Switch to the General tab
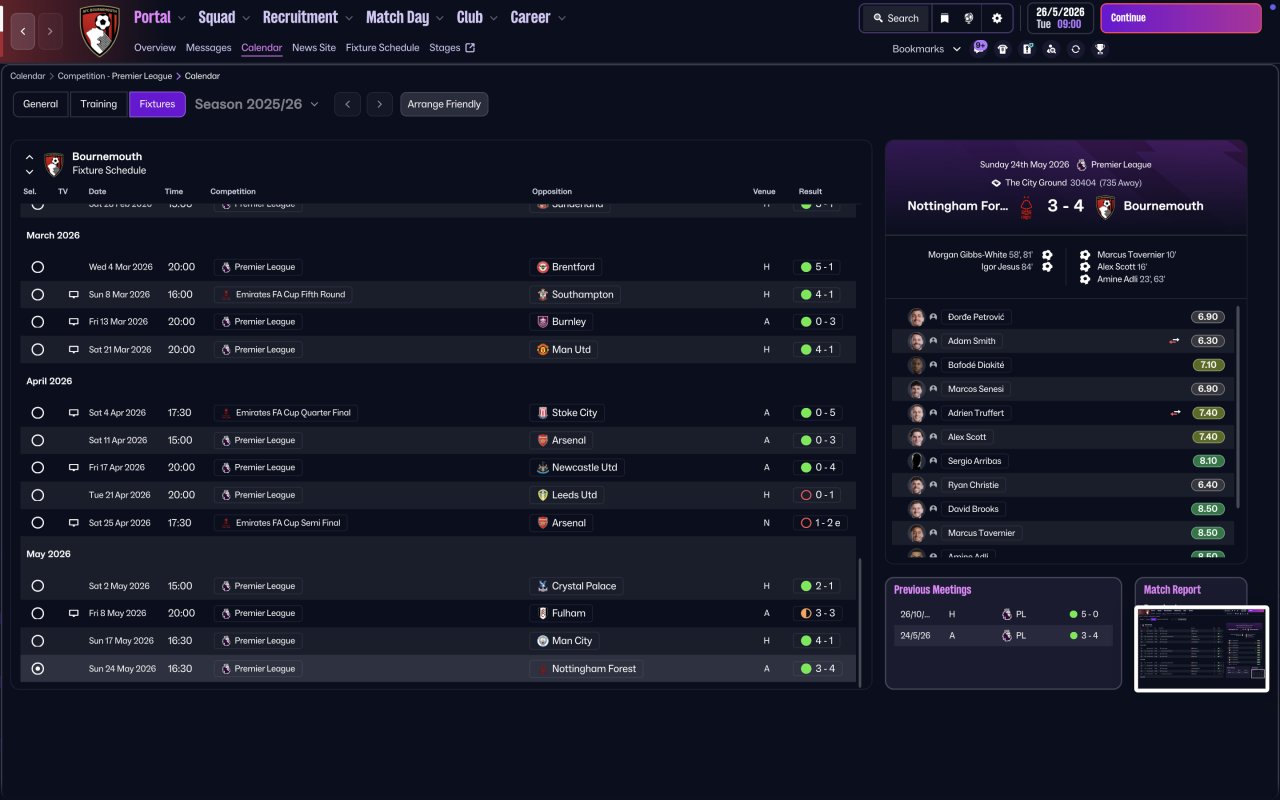Viewport: 1280px width, 800px height. [x=41, y=104]
